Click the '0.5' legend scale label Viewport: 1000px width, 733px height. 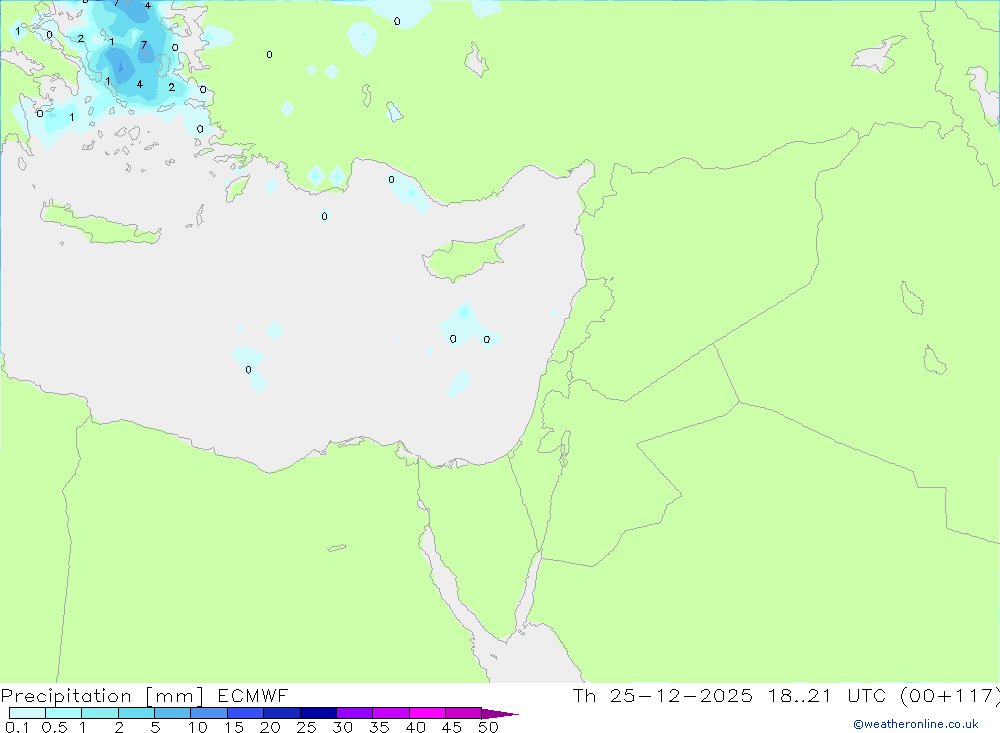(x=54, y=727)
